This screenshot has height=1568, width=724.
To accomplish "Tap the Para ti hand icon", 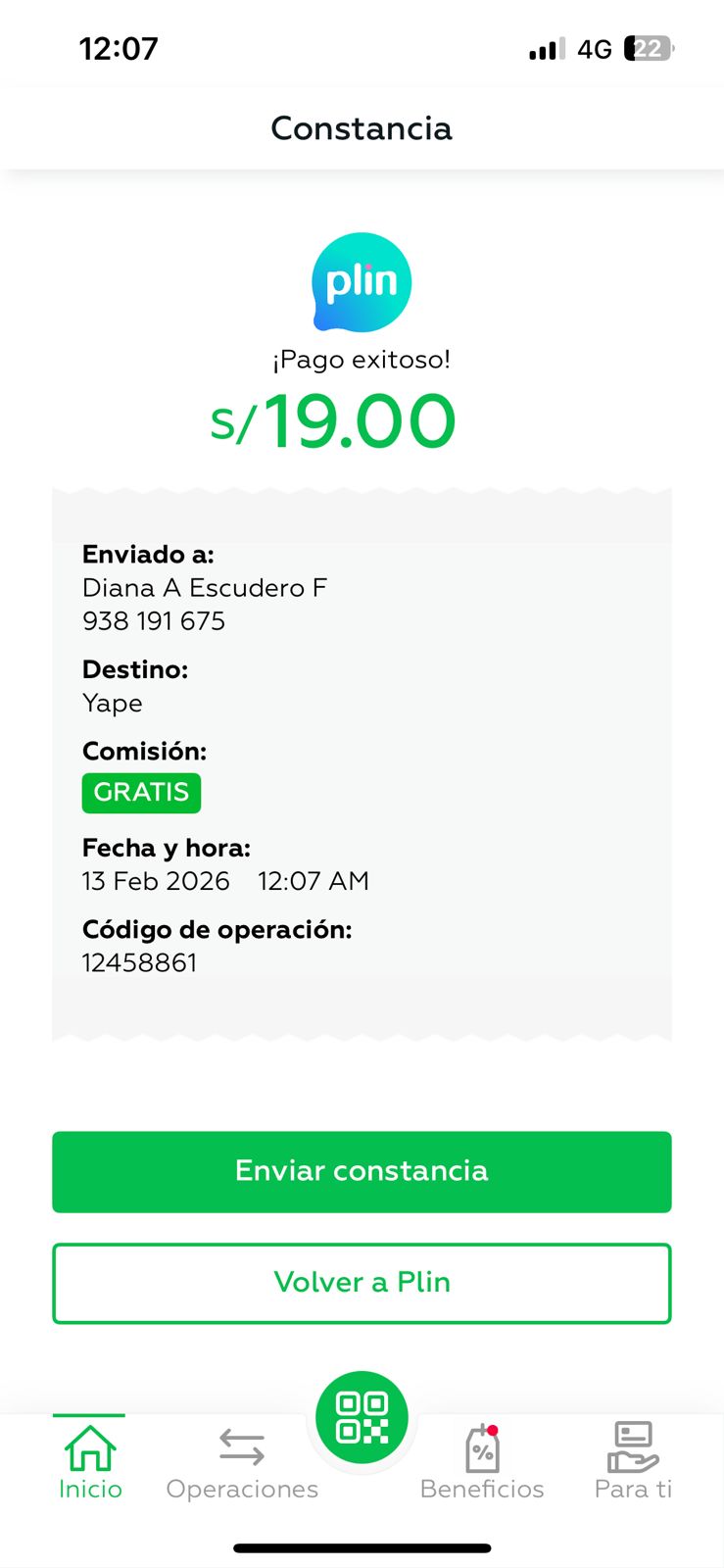I will 633,1446.
